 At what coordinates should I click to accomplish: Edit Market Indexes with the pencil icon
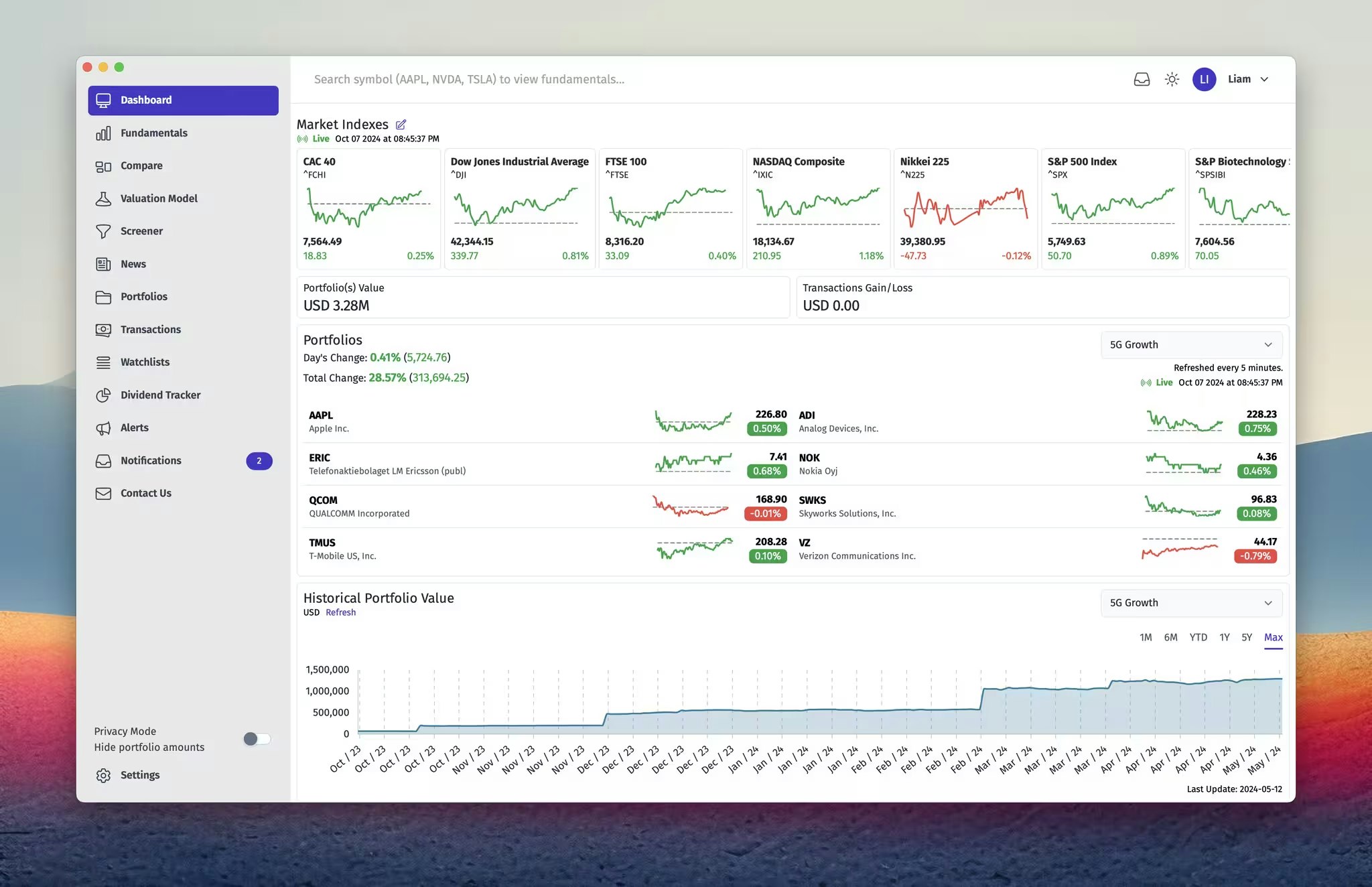tap(401, 125)
